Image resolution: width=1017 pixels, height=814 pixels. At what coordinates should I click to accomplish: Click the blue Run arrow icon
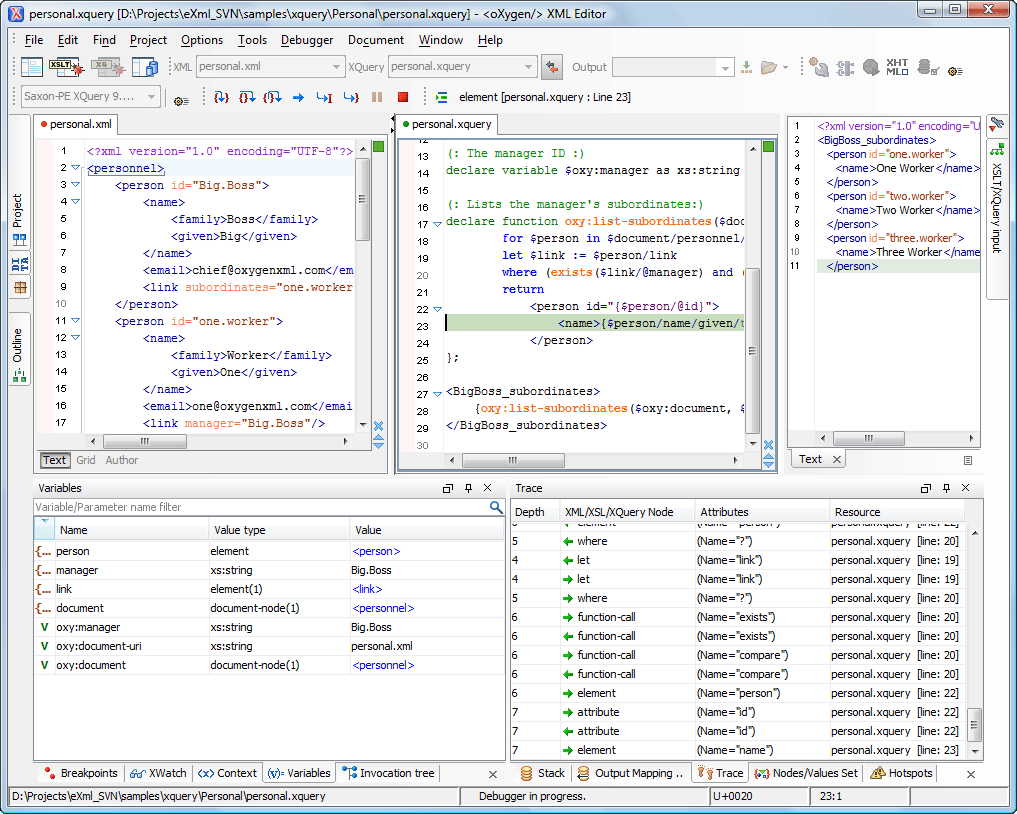(298, 97)
